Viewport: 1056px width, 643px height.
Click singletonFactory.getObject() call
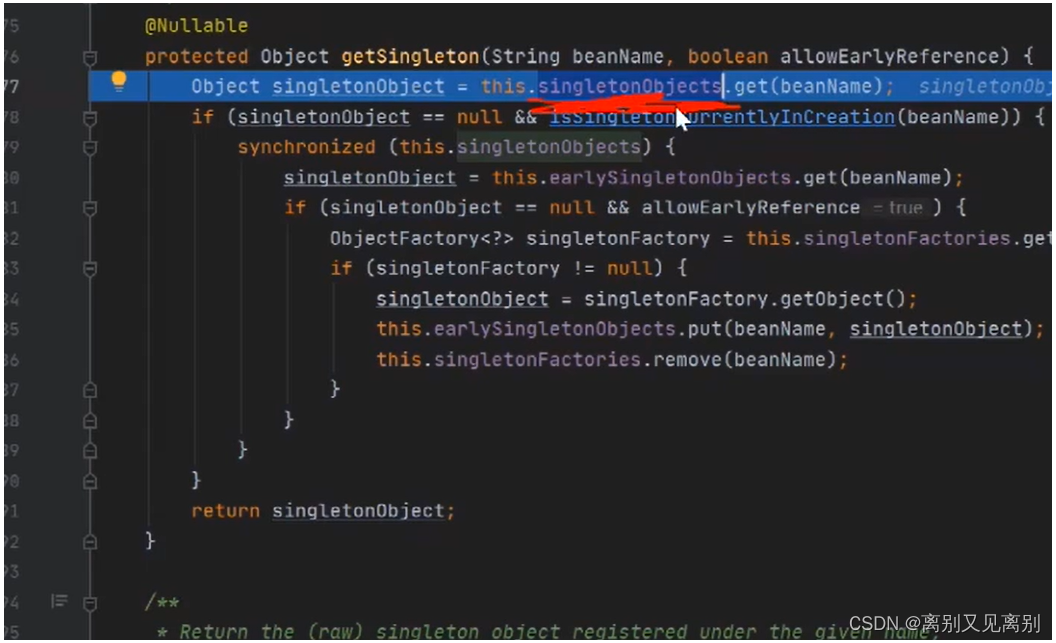point(745,299)
